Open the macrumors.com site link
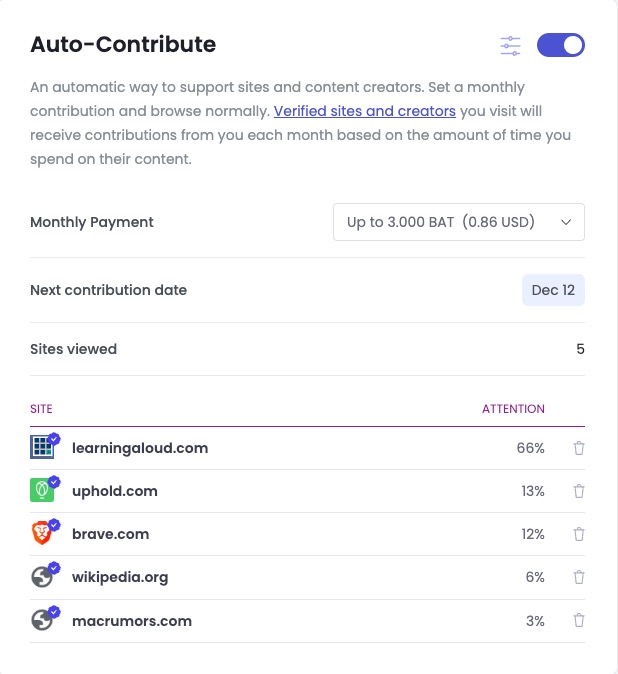 click(x=132, y=621)
